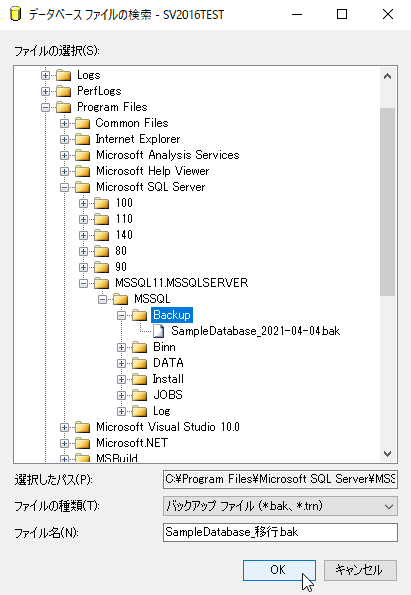Click the Microsoft Visual Studio 10.0 folder icon
The height and width of the screenshot is (595, 411).
pyautogui.click(x=82, y=427)
